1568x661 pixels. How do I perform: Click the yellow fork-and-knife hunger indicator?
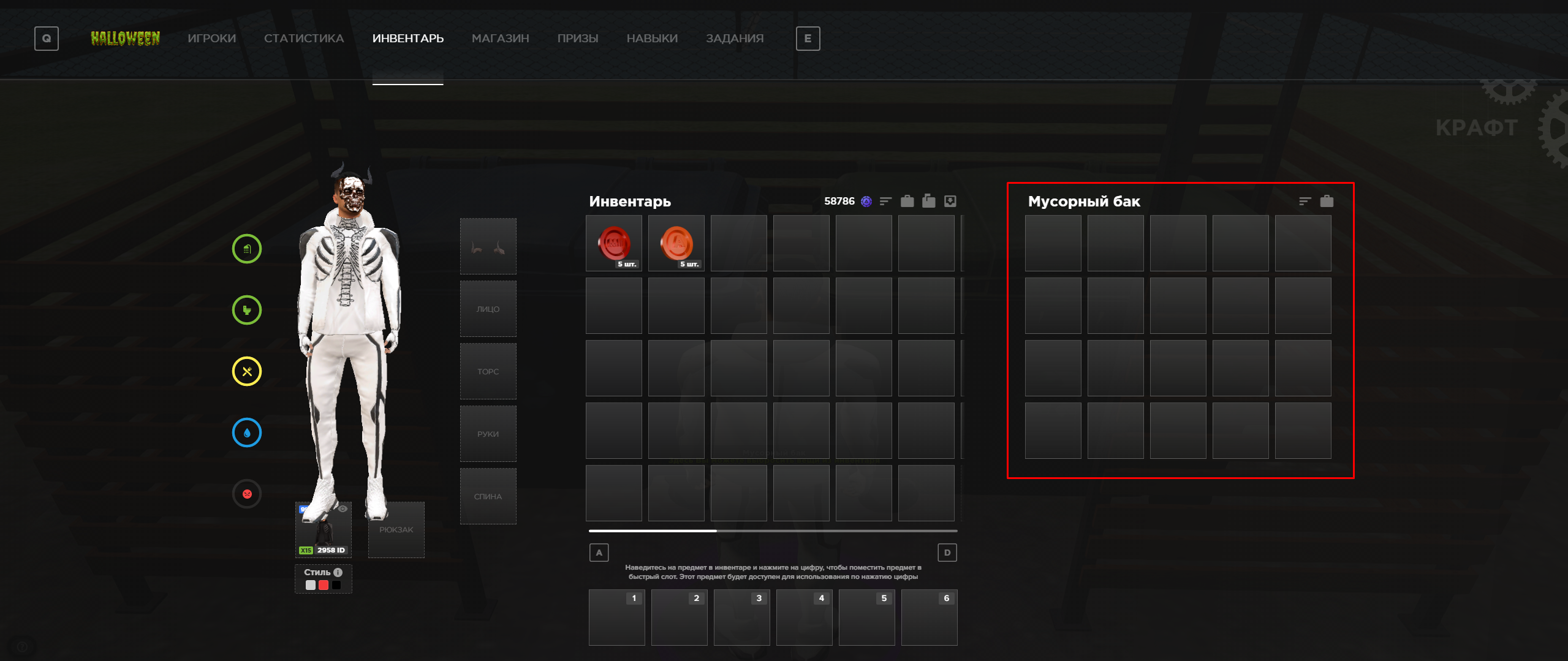(x=247, y=371)
